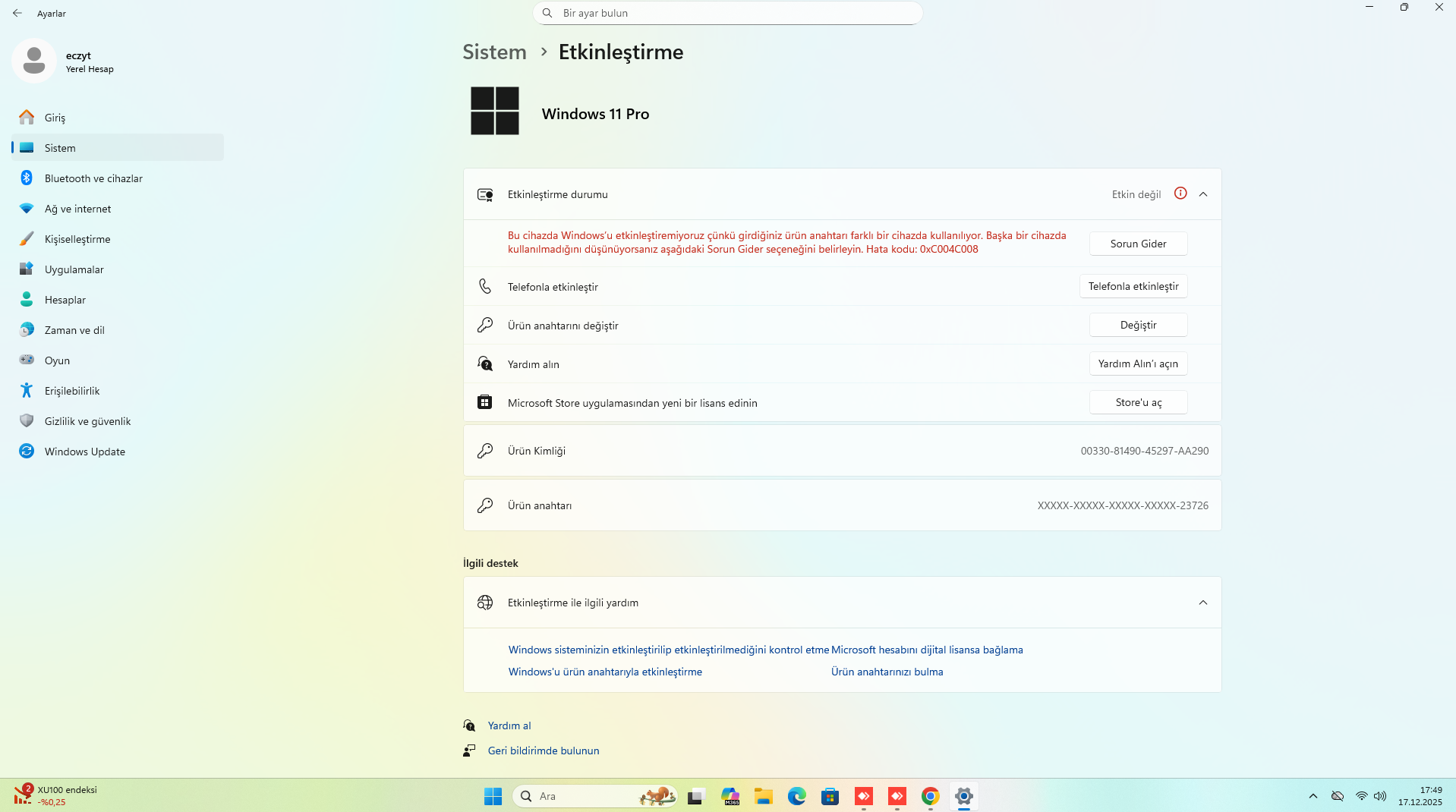Screen dimensions: 1456x812
Task: Open File Explorer from the taskbar
Action: (764, 796)
